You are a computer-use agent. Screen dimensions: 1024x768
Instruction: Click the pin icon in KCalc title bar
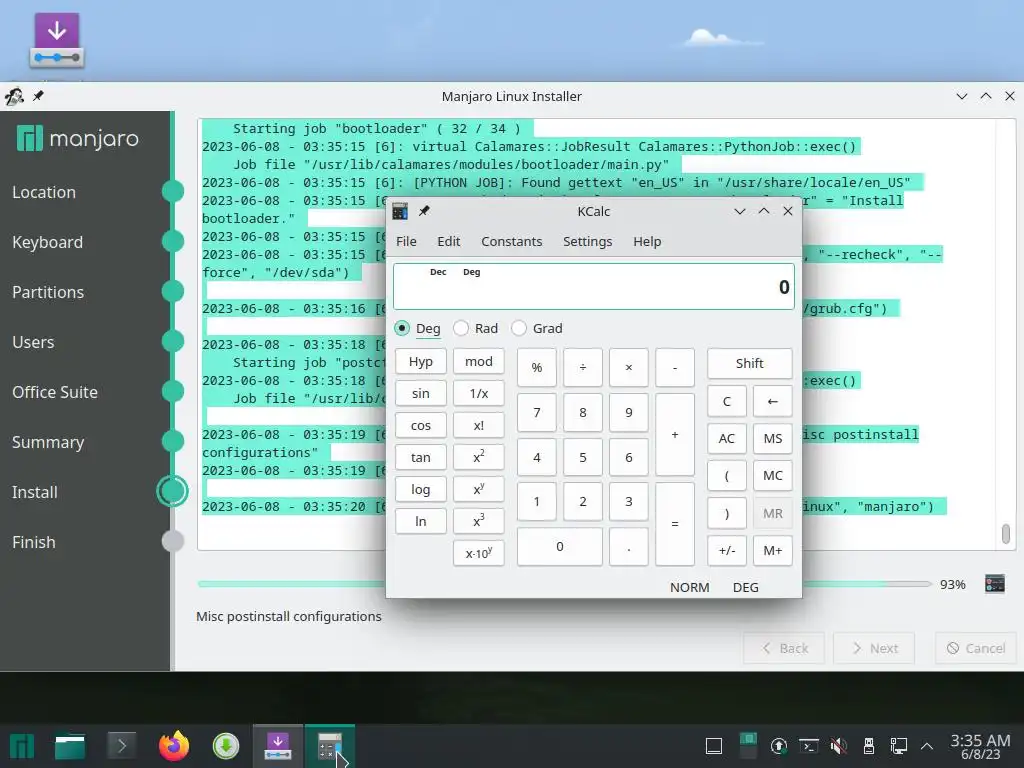pos(424,211)
